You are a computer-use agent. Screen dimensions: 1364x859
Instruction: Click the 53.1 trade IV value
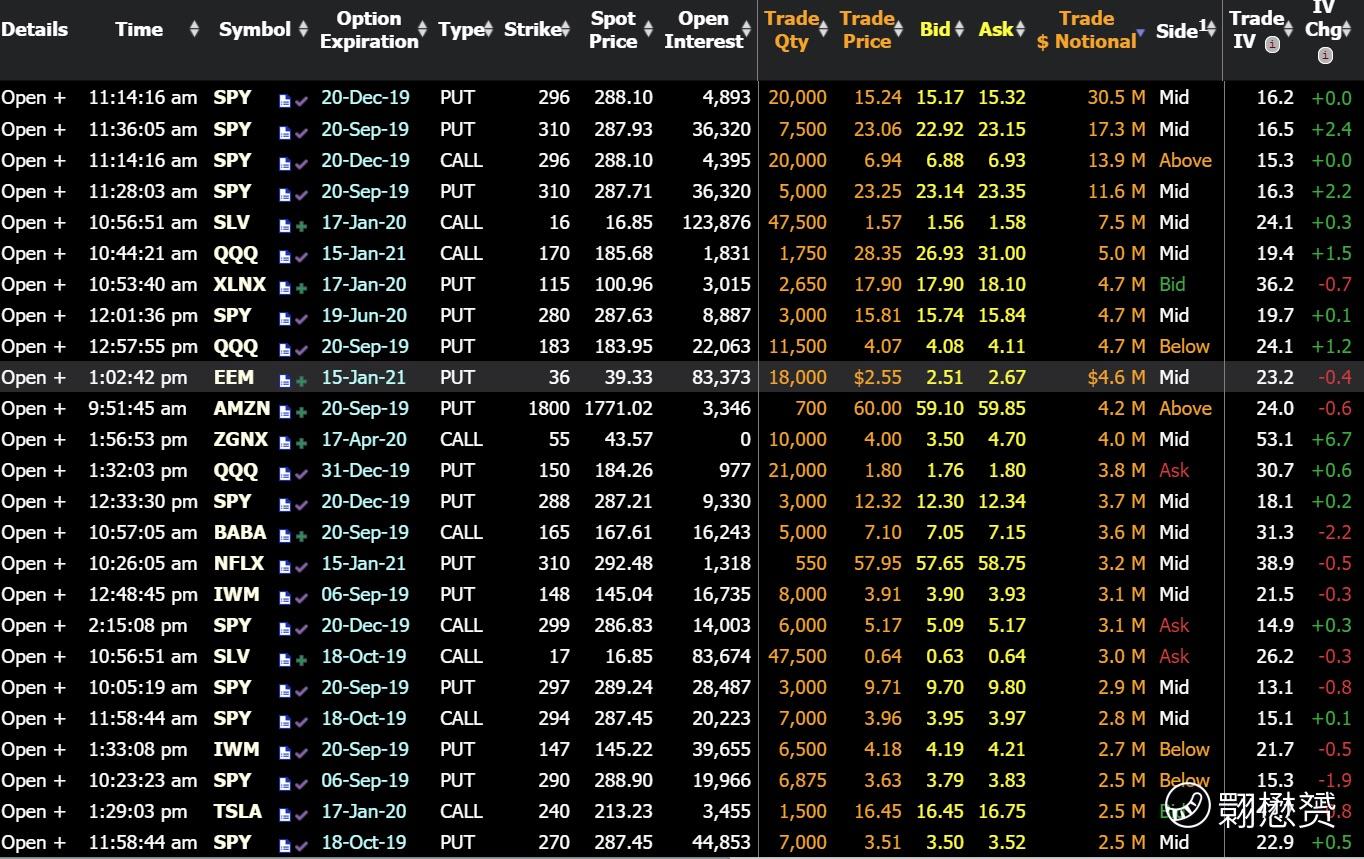coord(1275,439)
